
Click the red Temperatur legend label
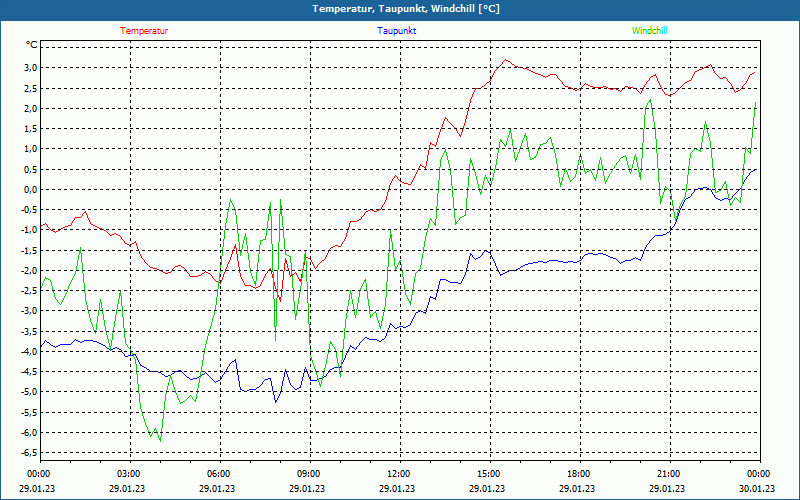pos(144,31)
